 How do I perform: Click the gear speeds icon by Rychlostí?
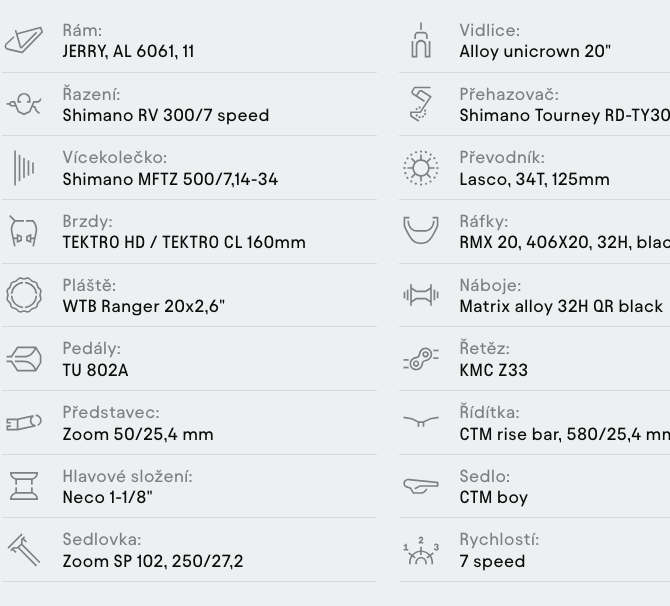pyautogui.click(x=421, y=550)
